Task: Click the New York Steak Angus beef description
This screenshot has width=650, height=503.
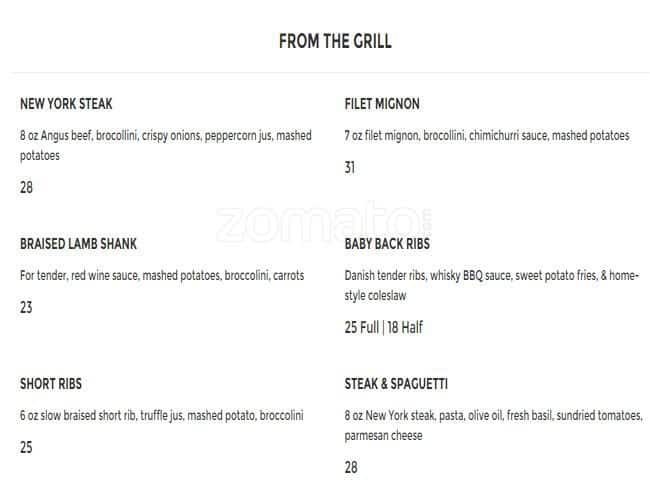Action: [x=165, y=145]
